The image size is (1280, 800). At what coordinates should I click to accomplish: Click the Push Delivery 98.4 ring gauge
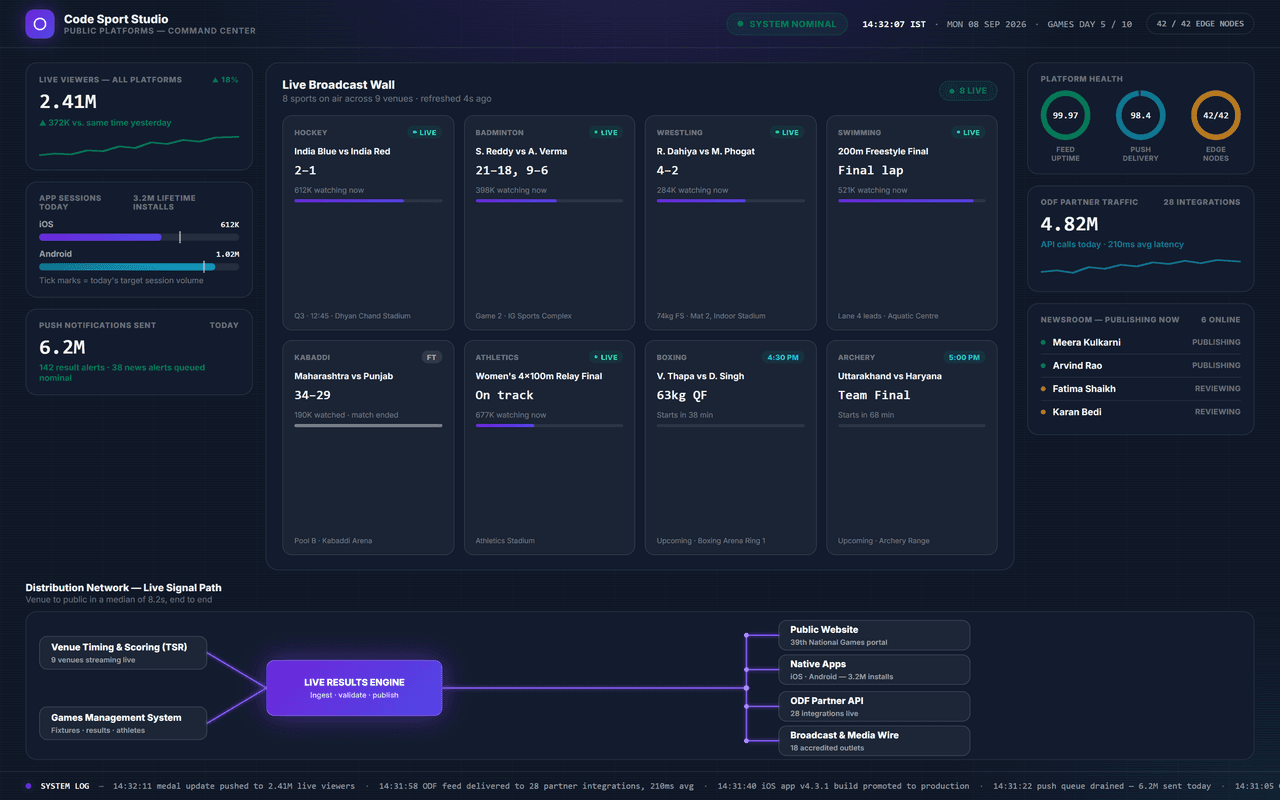click(1140, 115)
